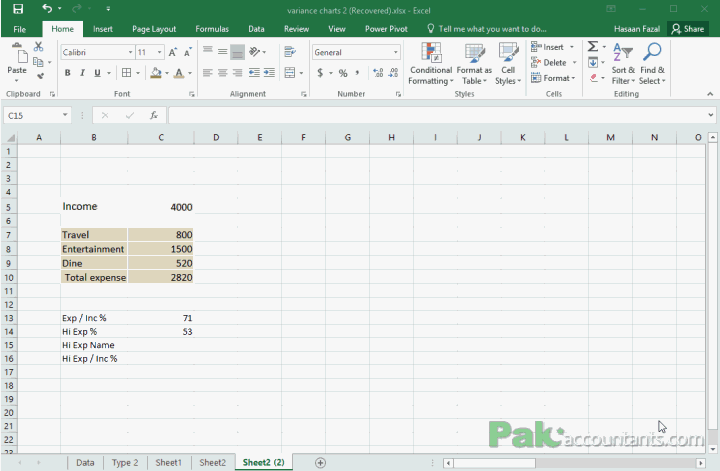Open the Type 2 worksheet tab
Viewport: 720px width, 471px height.
click(125, 463)
